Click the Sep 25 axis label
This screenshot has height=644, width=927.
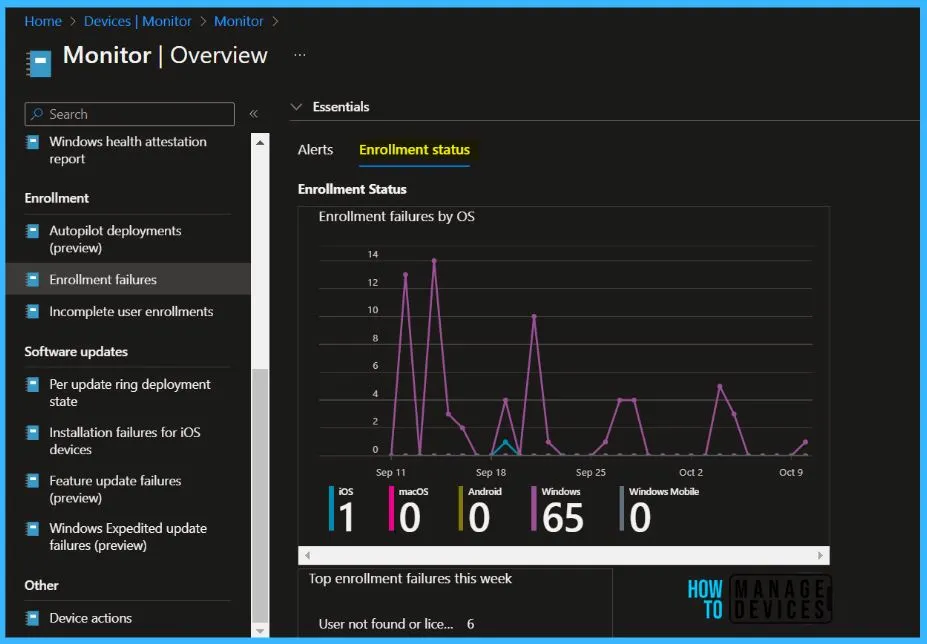(x=591, y=473)
